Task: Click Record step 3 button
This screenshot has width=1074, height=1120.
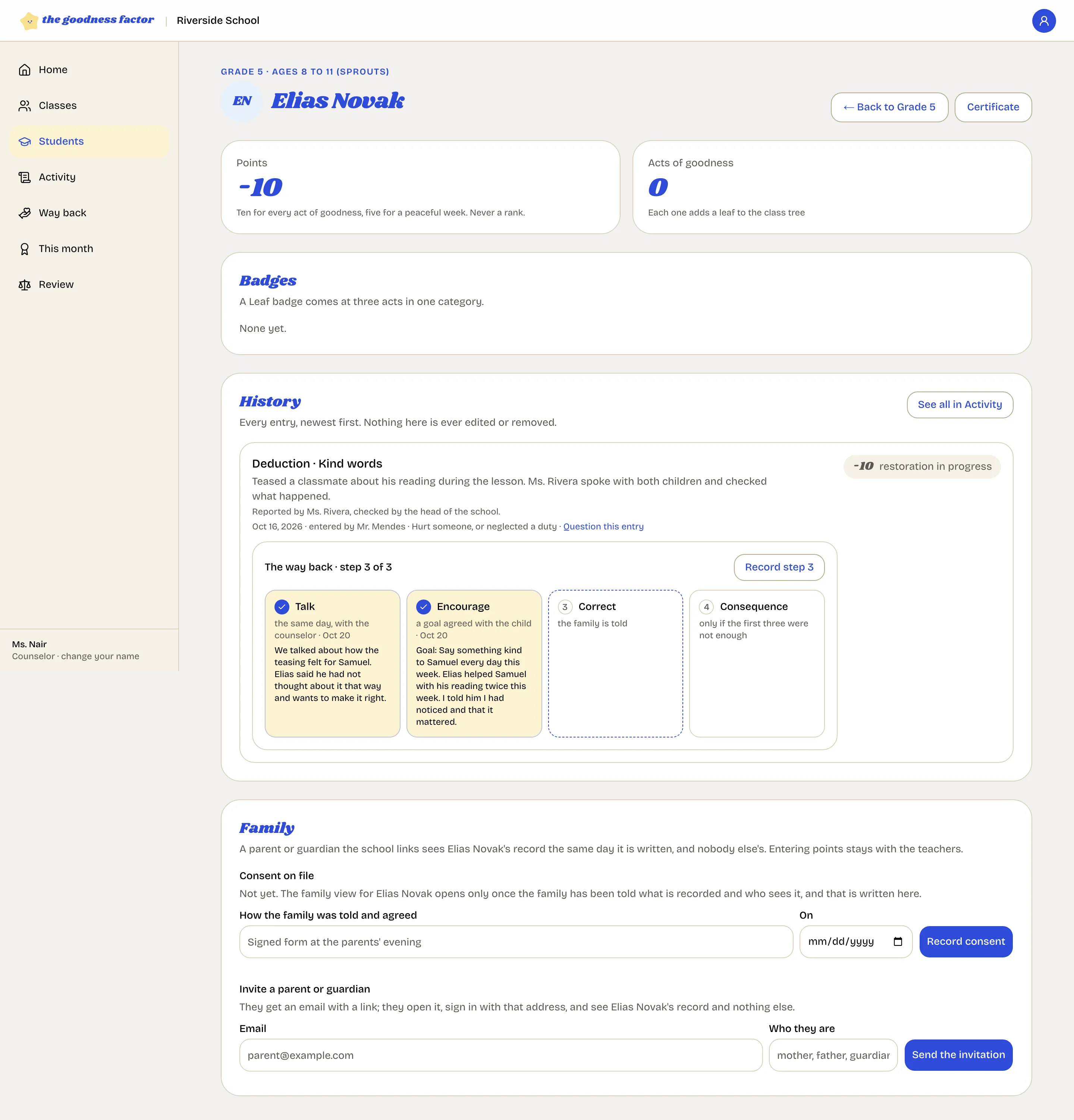Action: [779, 567]
